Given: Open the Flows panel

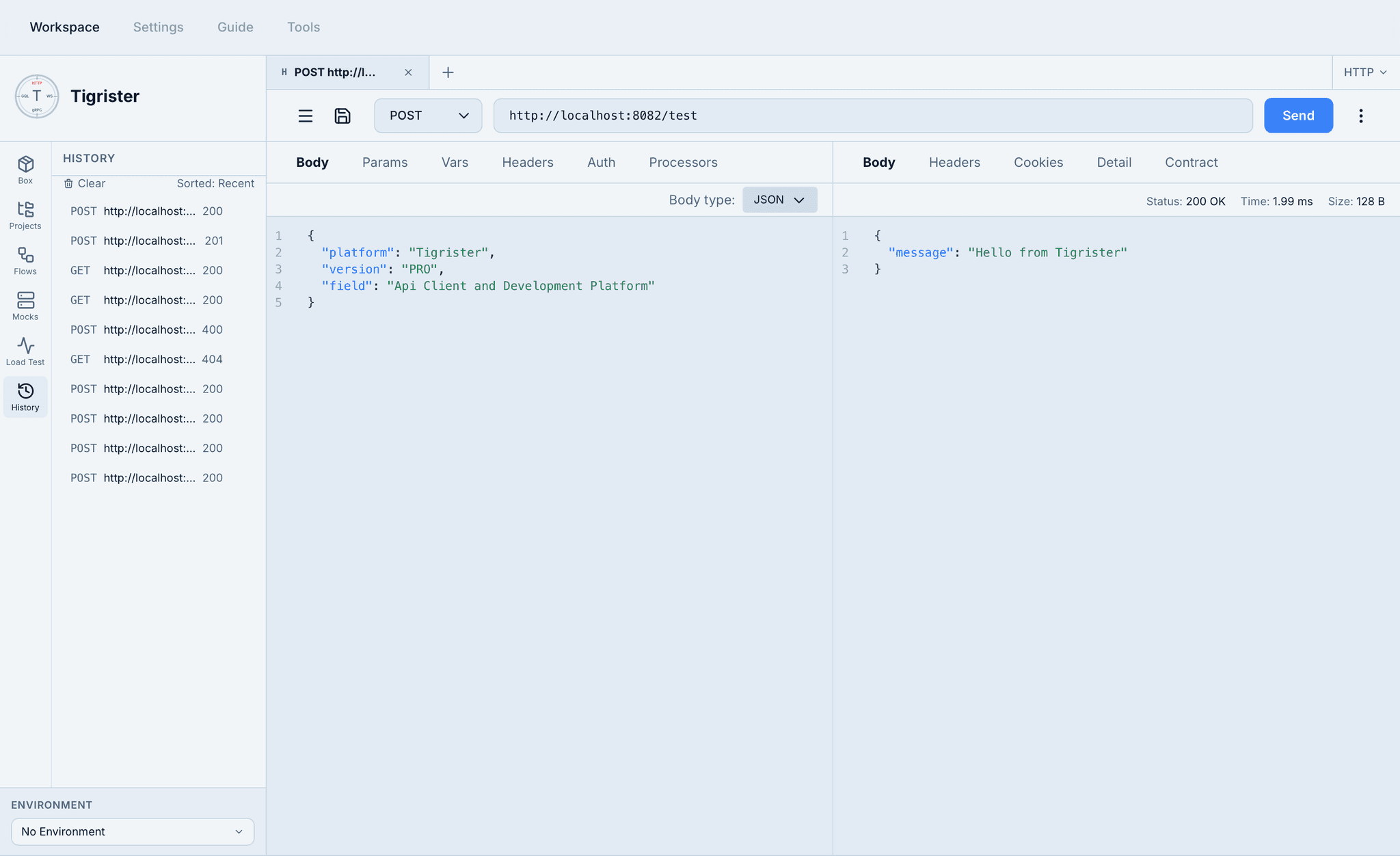Looking at the screenshot, I should [x=25, y=260].
